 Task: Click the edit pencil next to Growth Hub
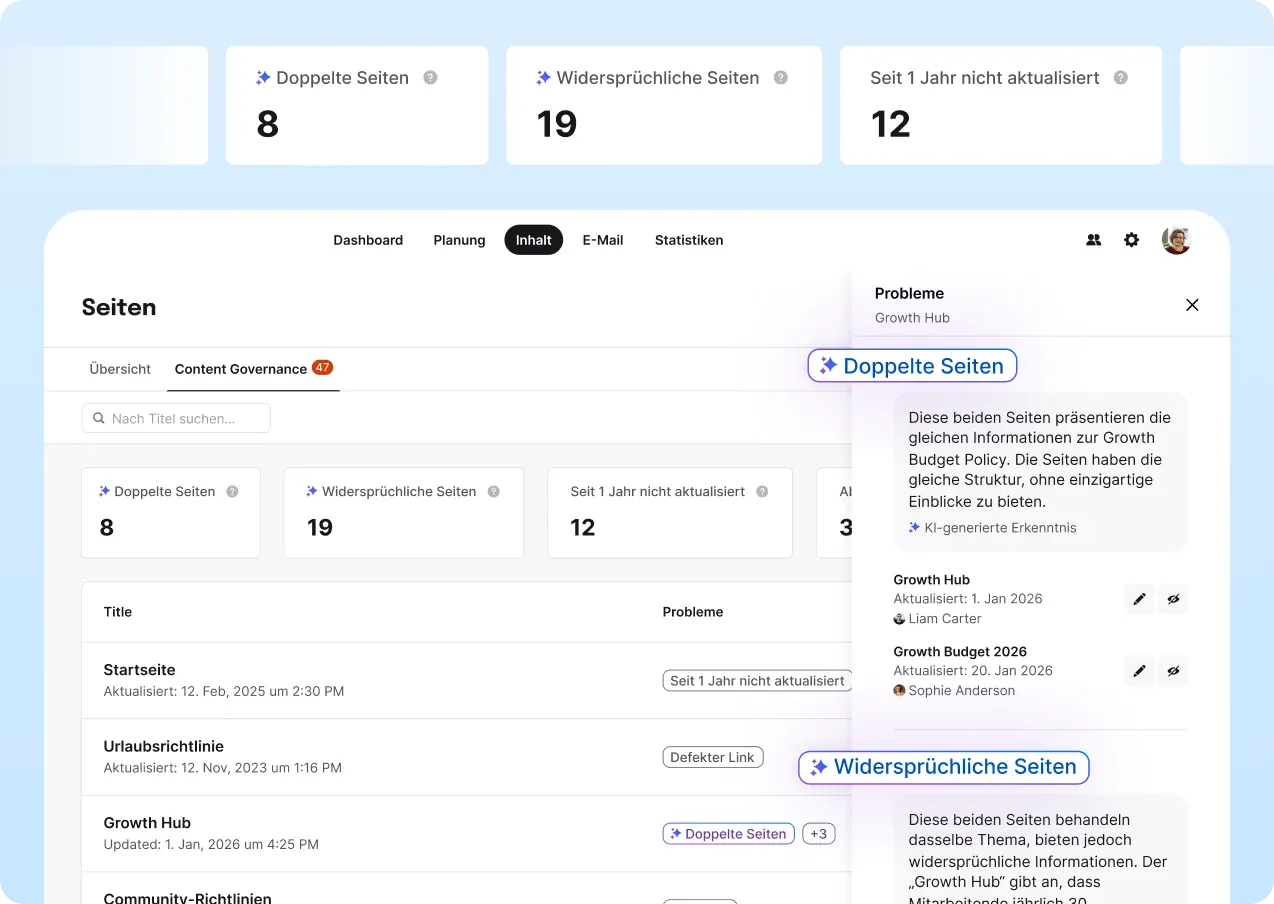click(x=1139, y=599)
